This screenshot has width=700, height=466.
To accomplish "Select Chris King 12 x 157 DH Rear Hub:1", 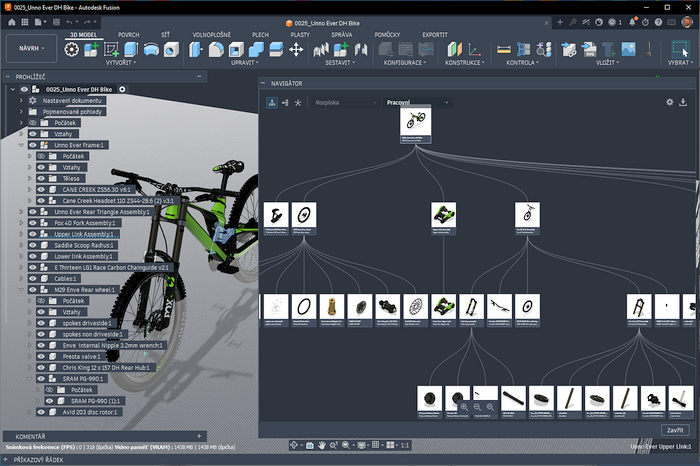I will pos(106,367).
